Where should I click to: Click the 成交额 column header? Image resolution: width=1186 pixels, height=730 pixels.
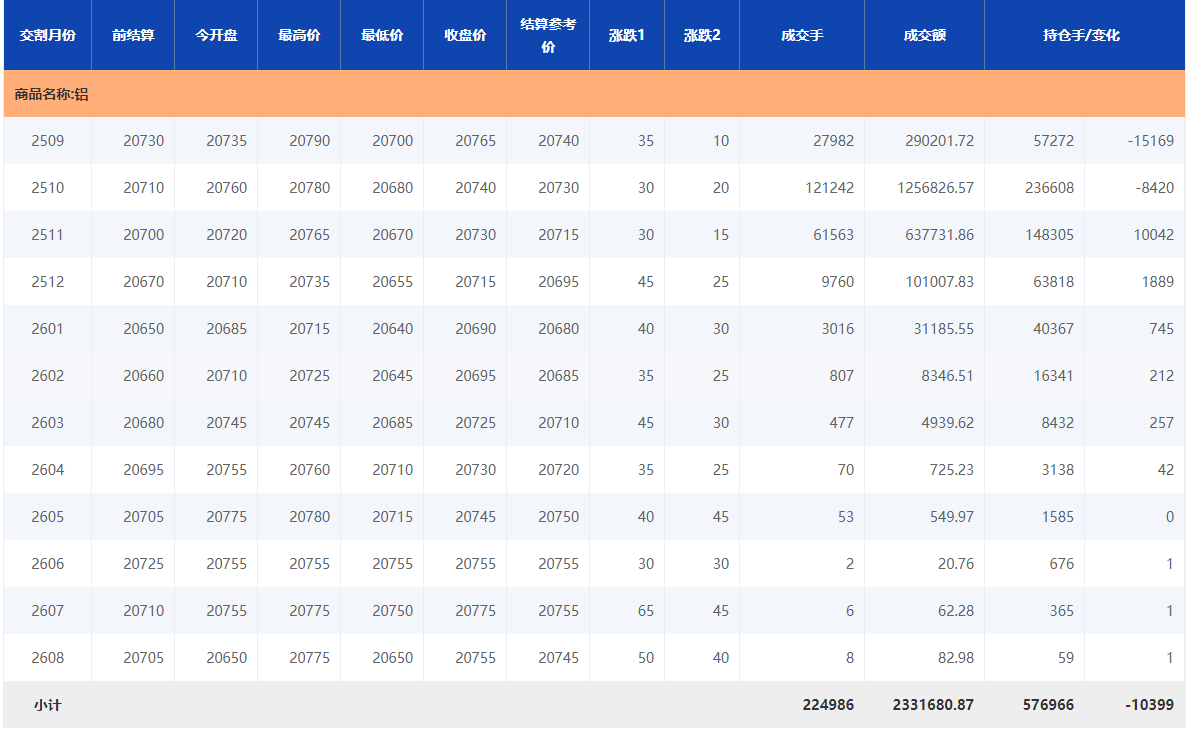924,35
